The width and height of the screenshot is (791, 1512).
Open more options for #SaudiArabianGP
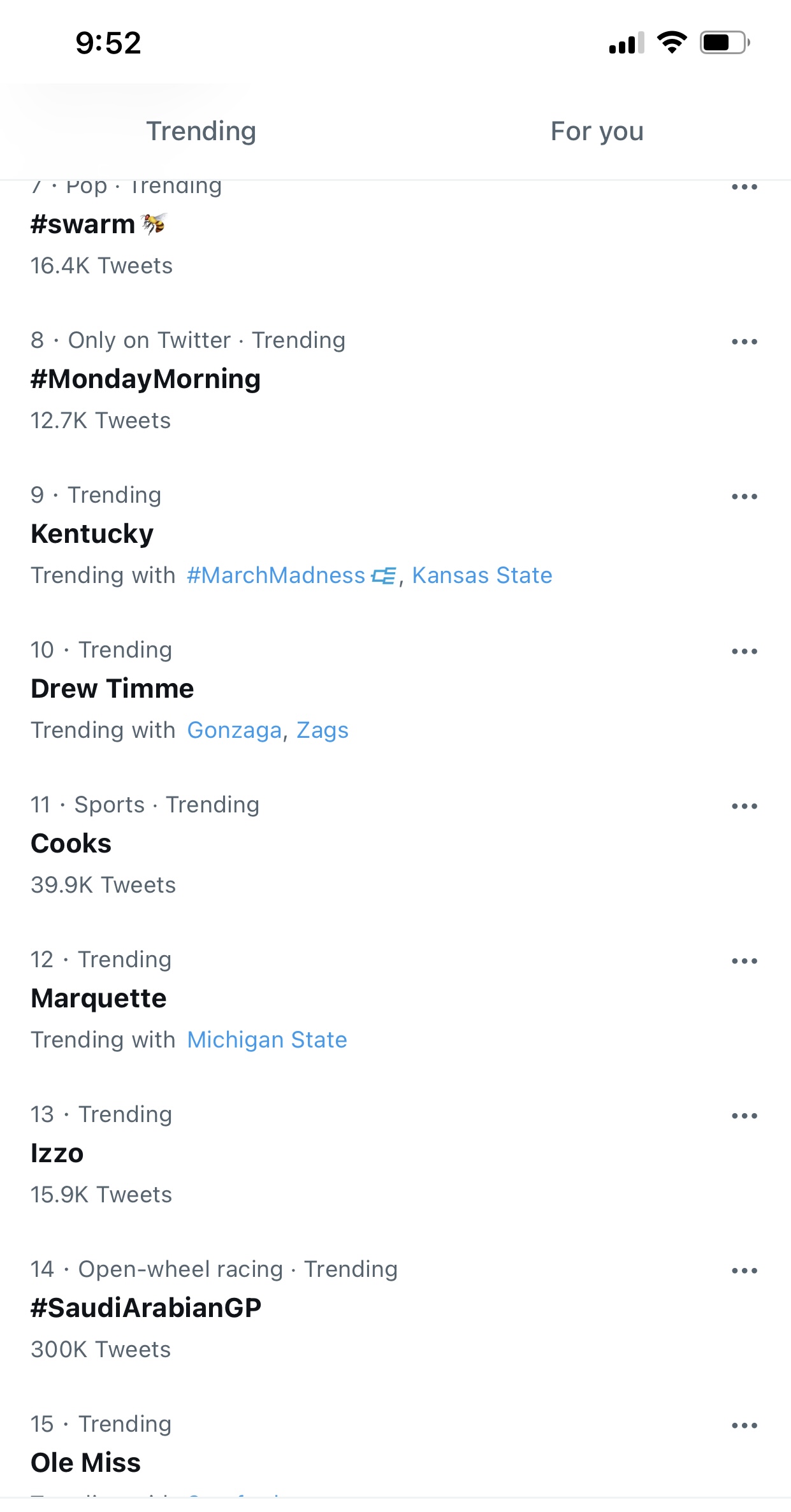(x=744, y=1271)
